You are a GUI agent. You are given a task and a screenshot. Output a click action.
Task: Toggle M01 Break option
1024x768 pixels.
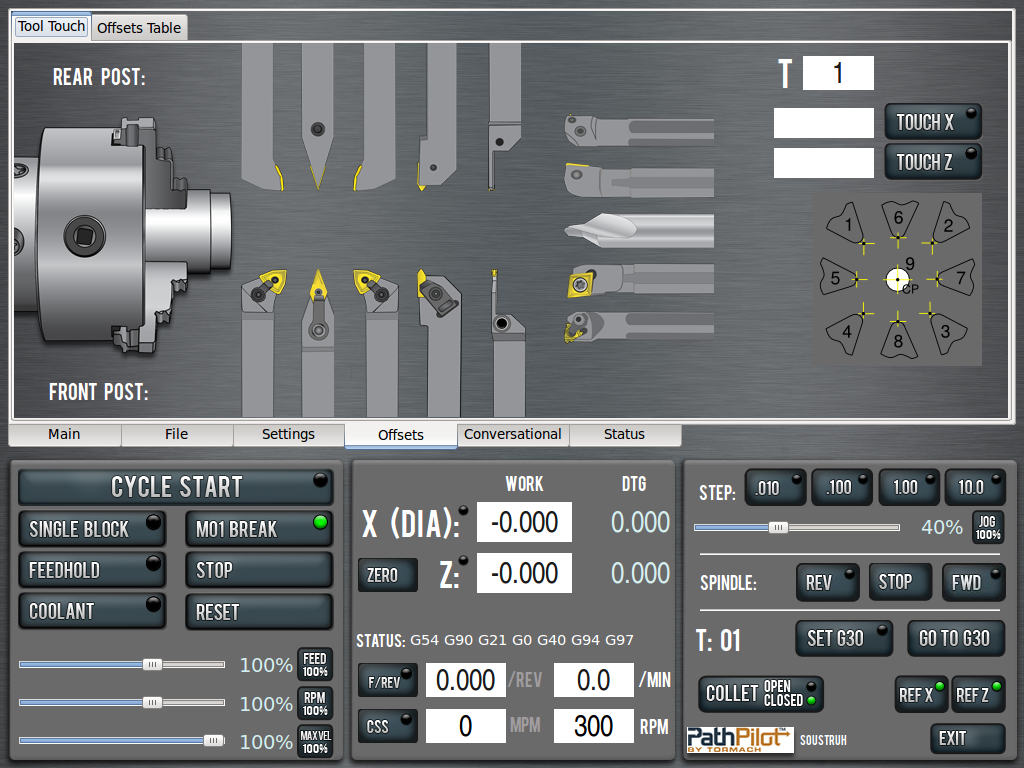(x=258, y=529)
